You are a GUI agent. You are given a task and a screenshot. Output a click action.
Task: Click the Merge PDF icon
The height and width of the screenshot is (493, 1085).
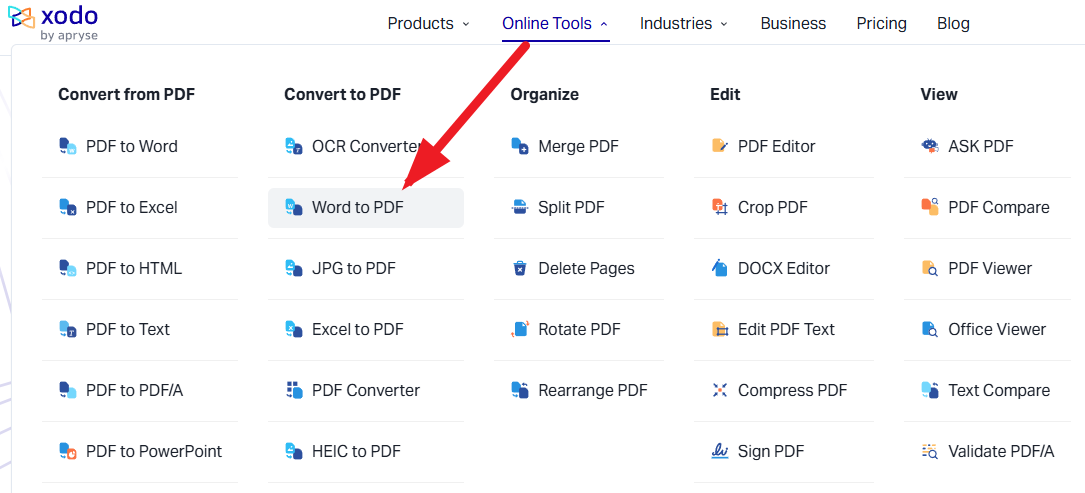[520, 146]
